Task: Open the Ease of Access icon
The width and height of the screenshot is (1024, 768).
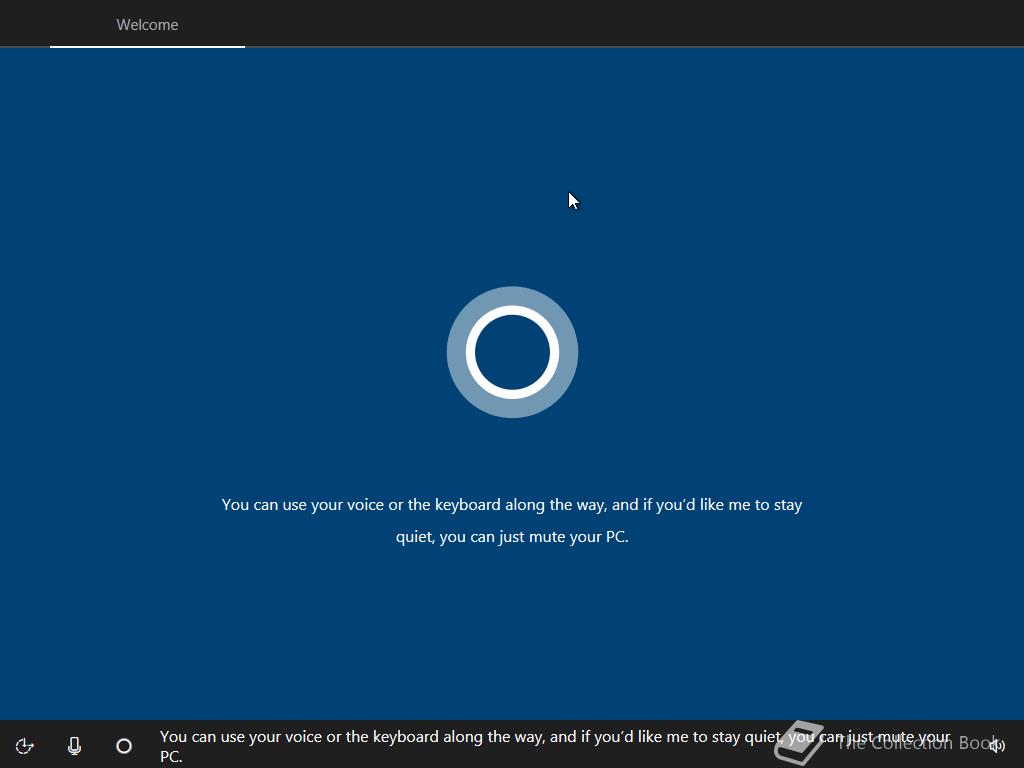Action: point(25,746)
